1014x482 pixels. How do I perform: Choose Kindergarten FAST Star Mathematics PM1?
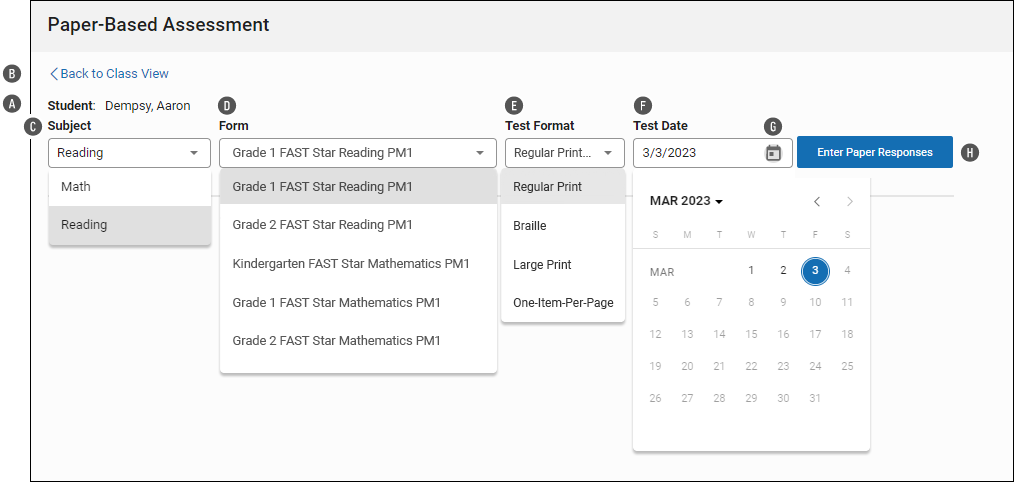click(358, 264)
